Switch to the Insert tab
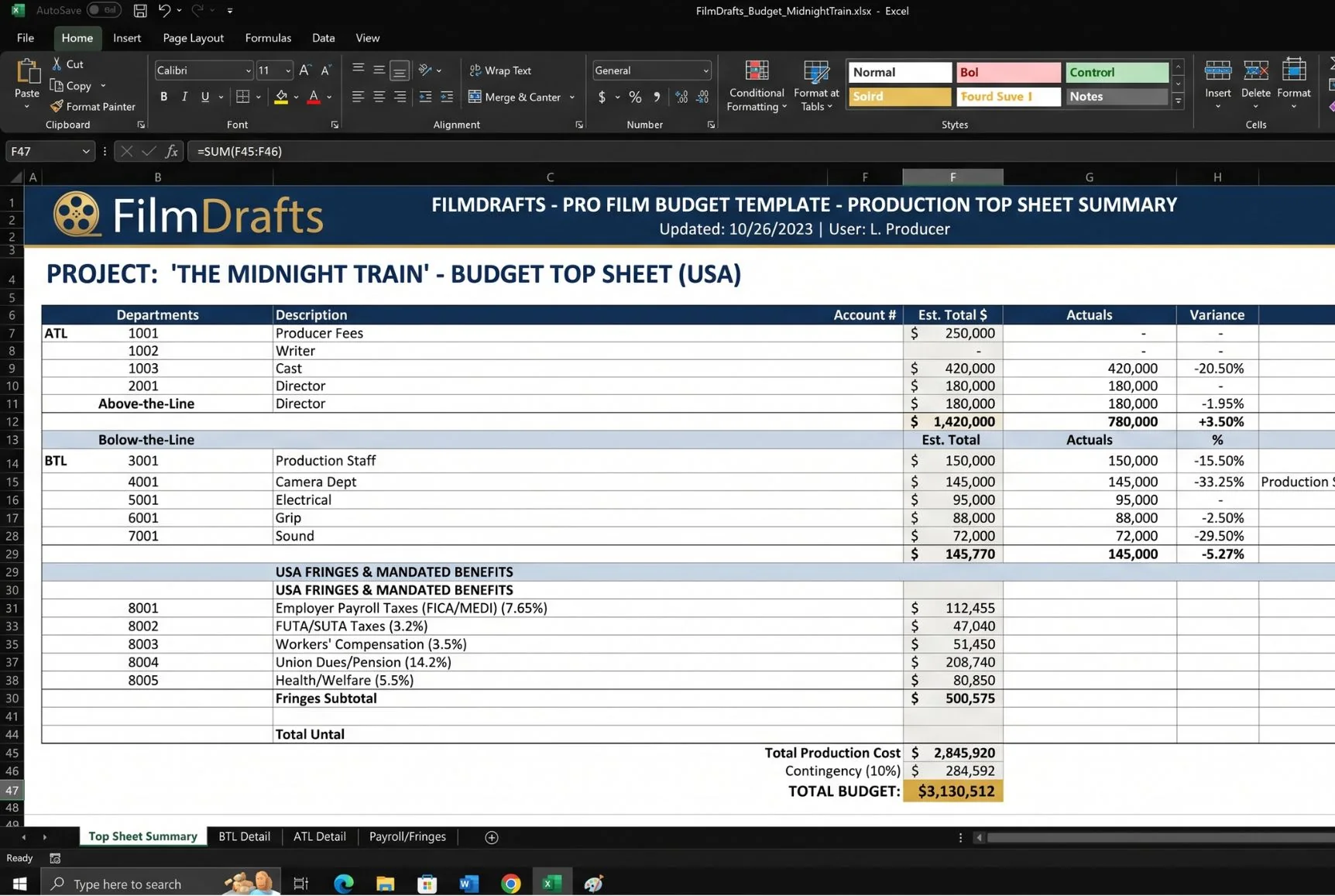The image size is (1335, 896). click(127, 38)
